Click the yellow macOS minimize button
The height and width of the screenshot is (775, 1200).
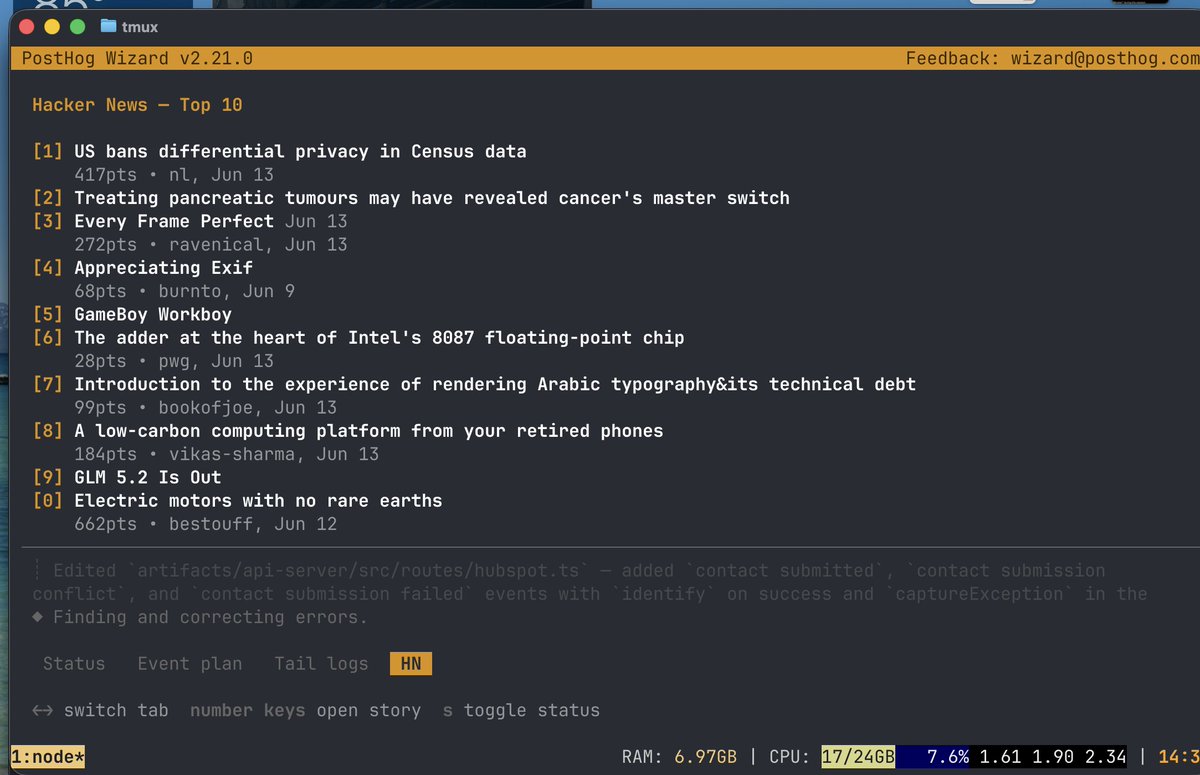(52, 27)
